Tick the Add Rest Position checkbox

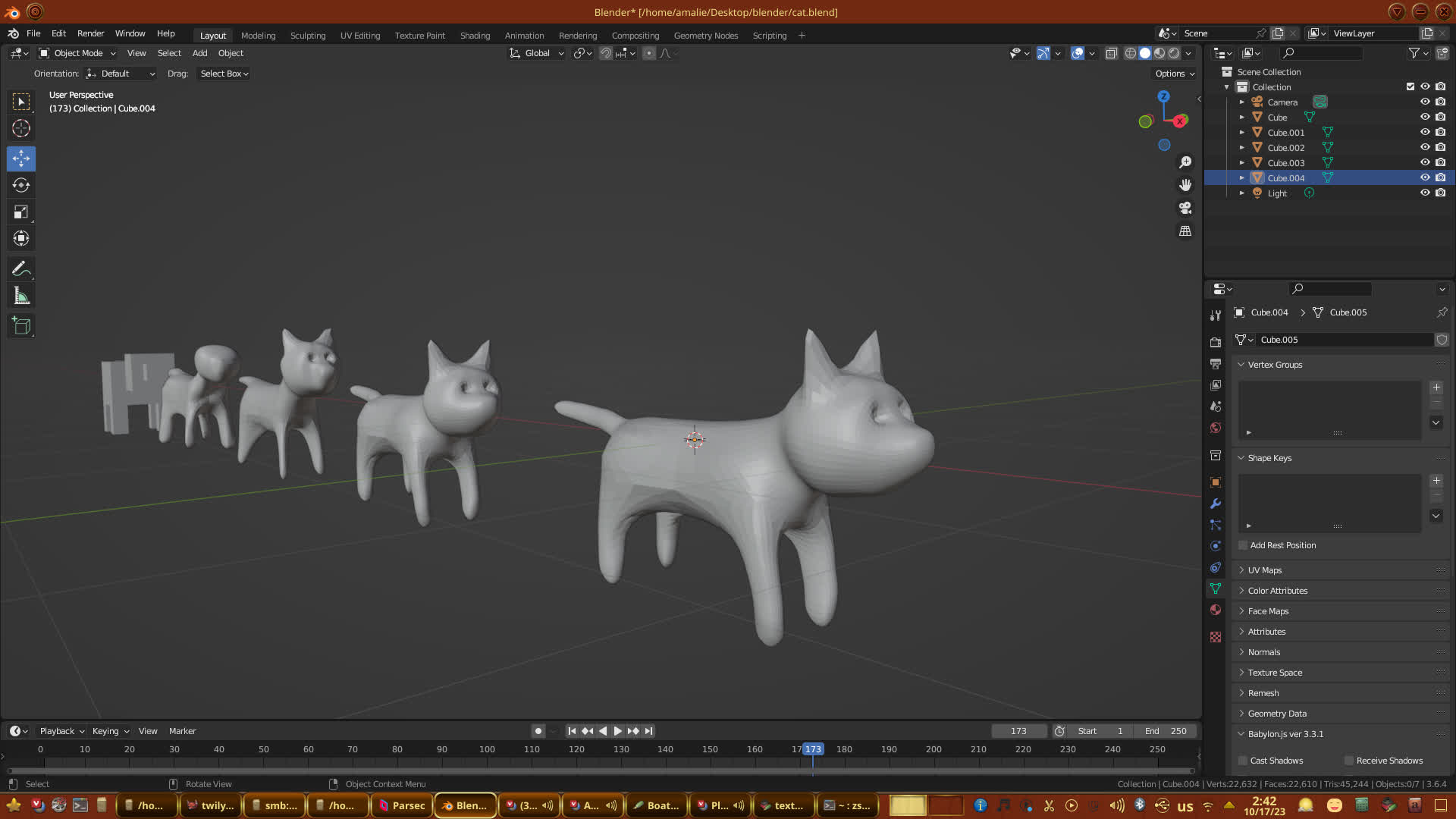coord(1243,545)
